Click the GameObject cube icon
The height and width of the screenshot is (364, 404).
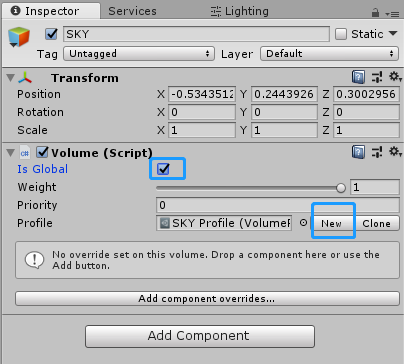(19, 37)
